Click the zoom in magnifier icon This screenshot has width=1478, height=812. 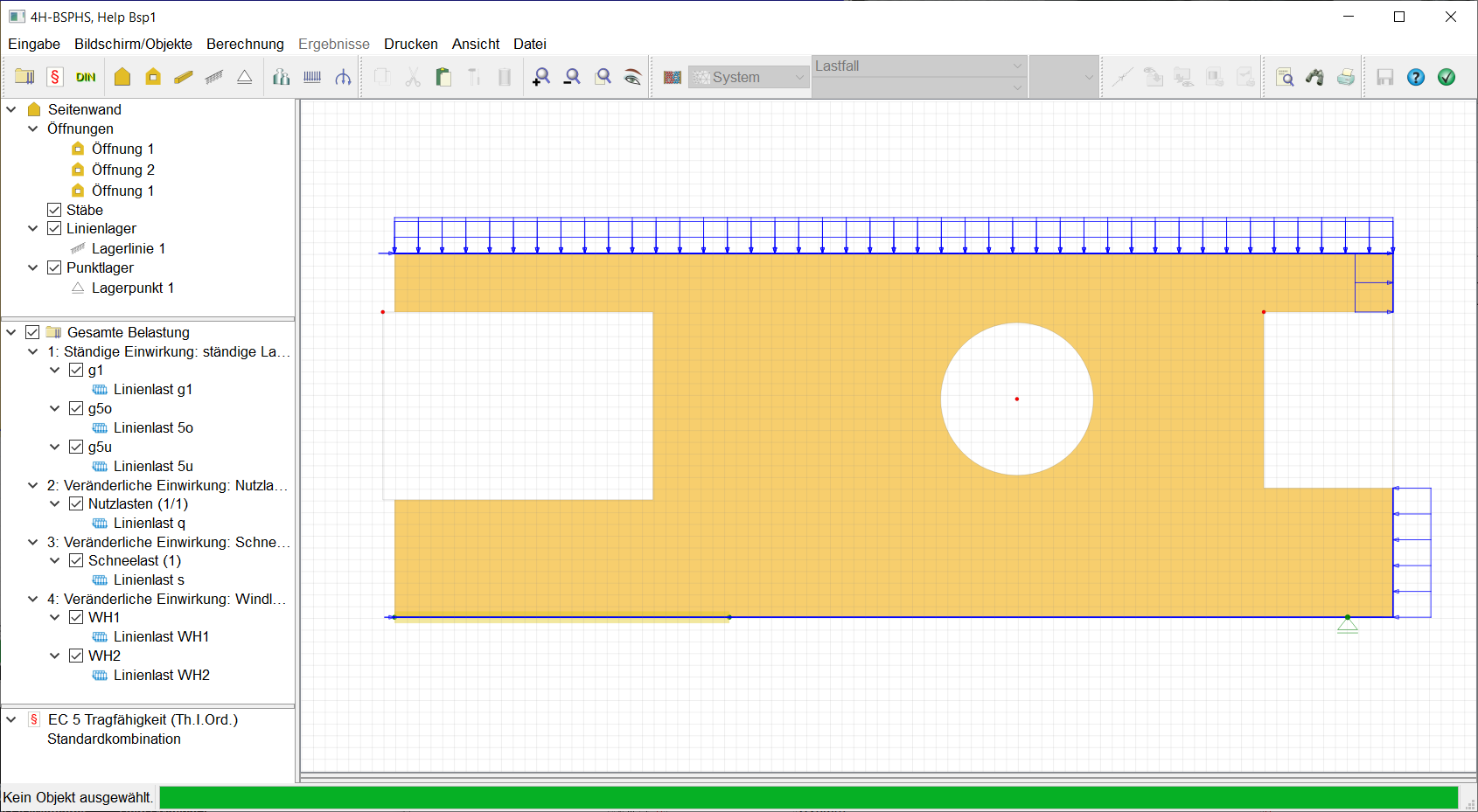(x=541, y=77)
